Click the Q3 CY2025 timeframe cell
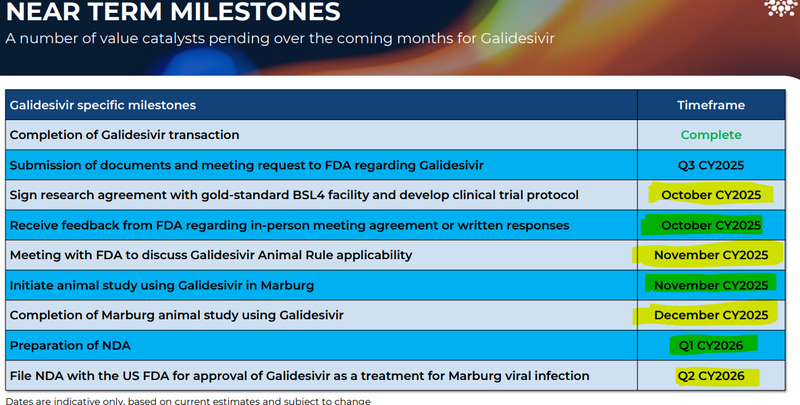The height and width of the screenshot is (405, 800). coord(711,164)
